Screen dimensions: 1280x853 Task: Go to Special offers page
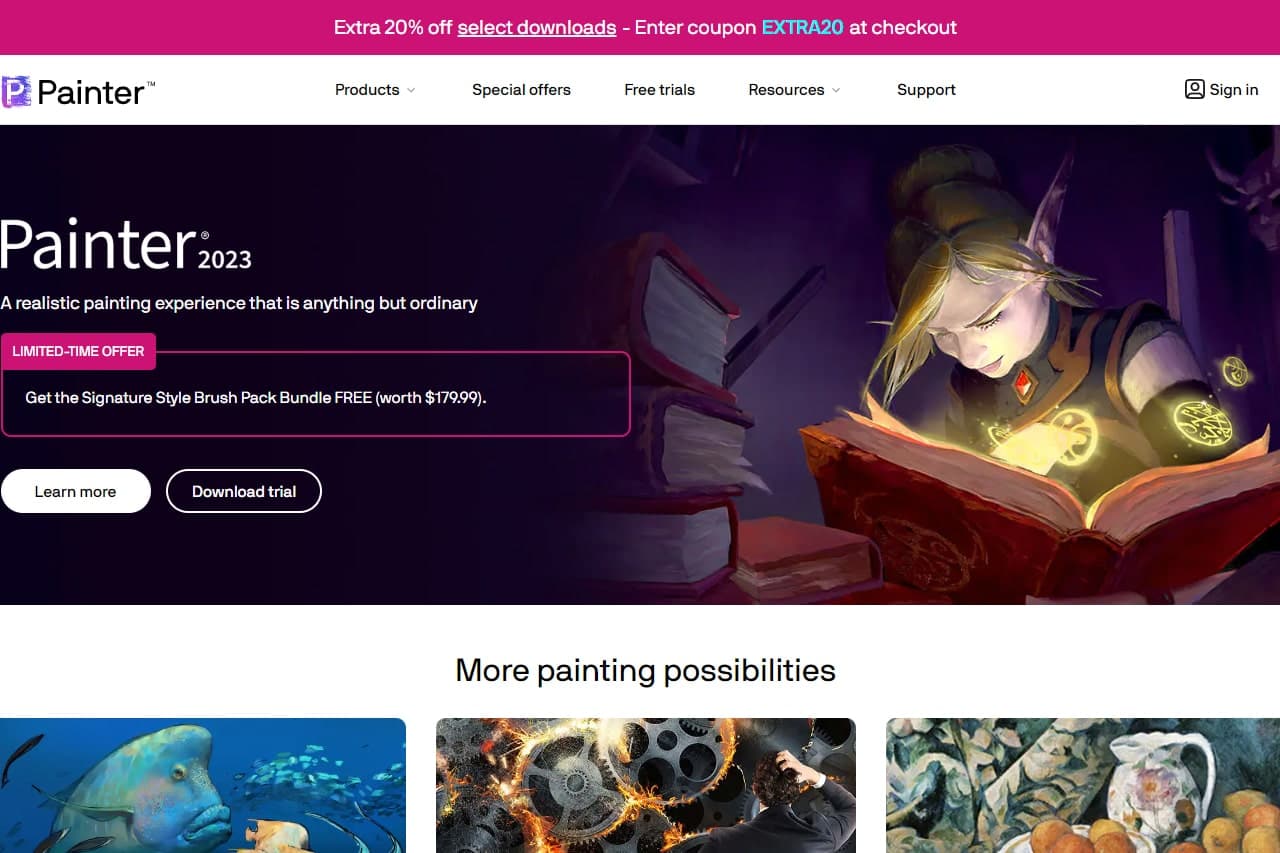pyautogui.click(x=521, y=90)
